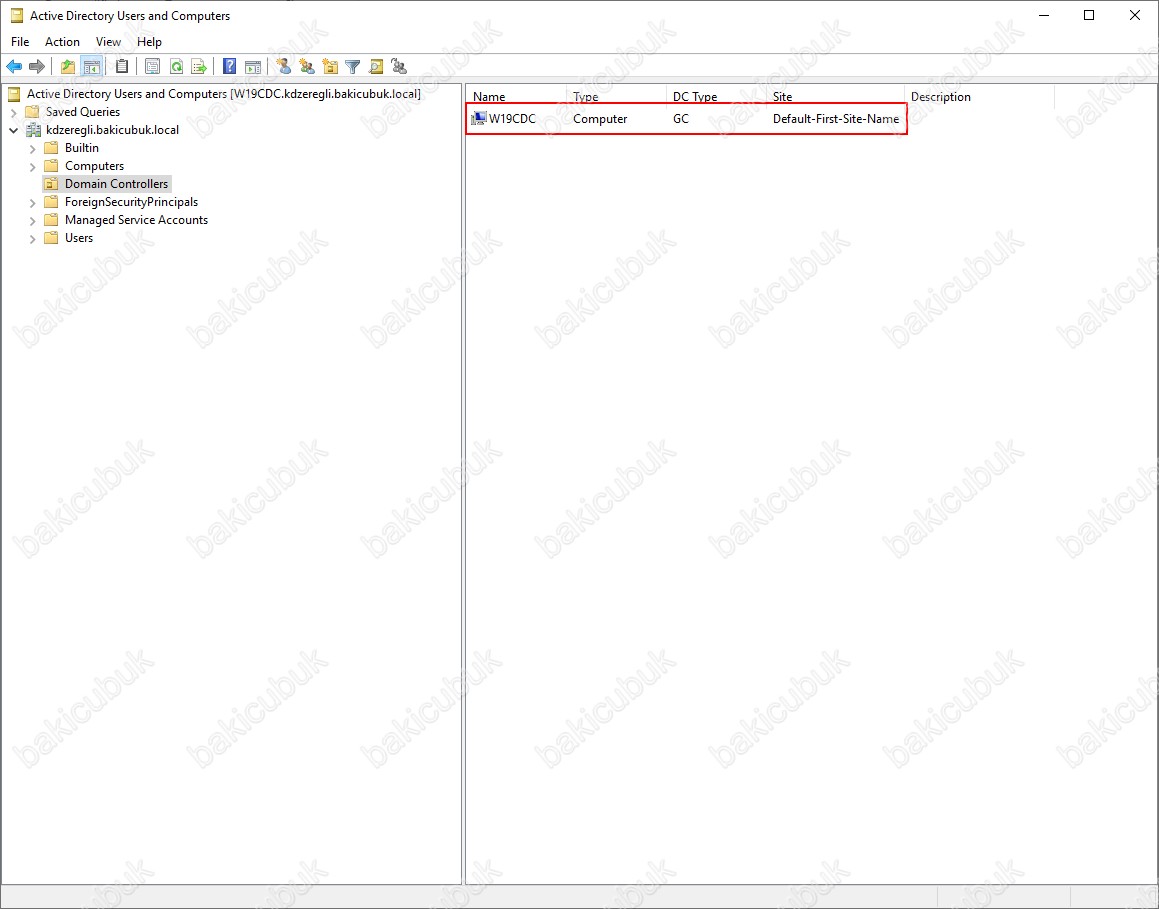Viewport: 1159px width, 909px height.
Task: Click the Back arrow toolbar icon
Action: pyautogui.click(x=14, y=67)
